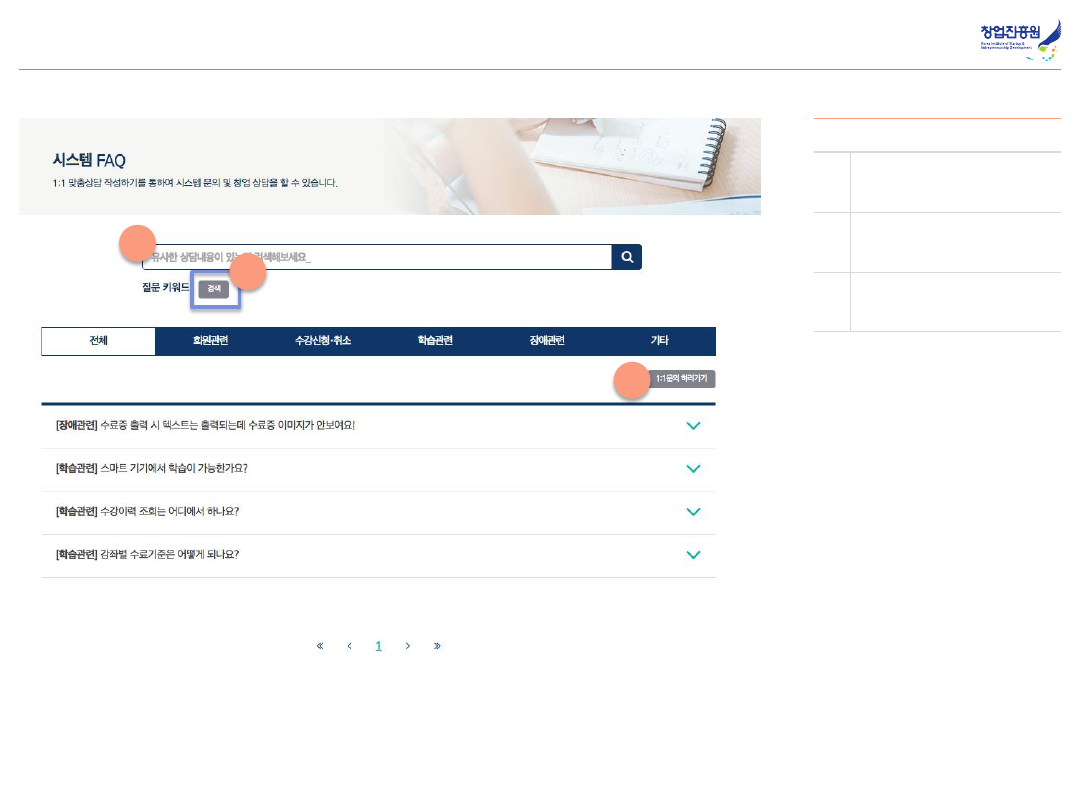Select page 1 in the pagination
The width and height of the screenshot is (1080, 810).
[378, 646]
